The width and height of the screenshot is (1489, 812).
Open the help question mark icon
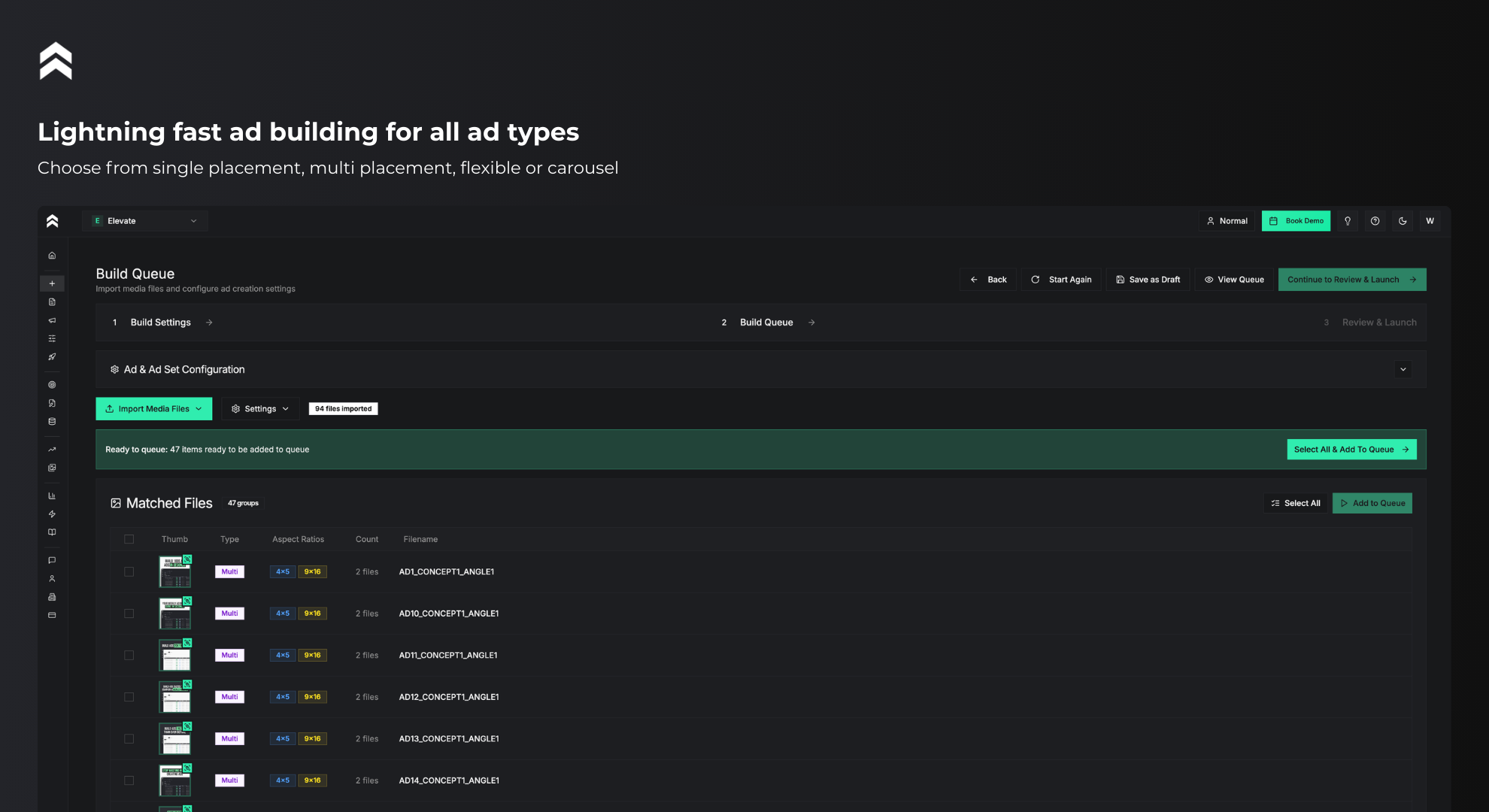point(1375,220)
